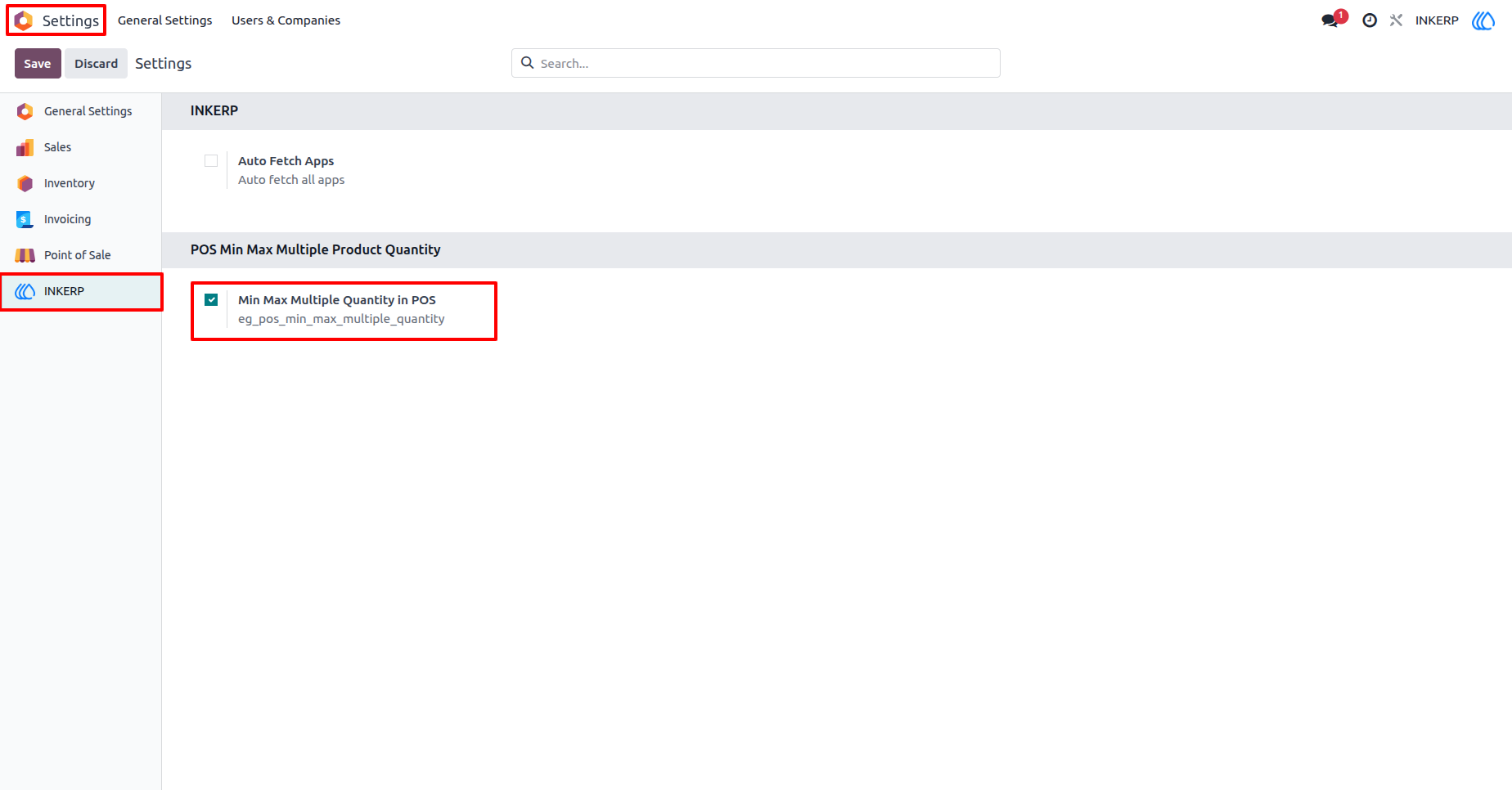Click the Settings app logo icon
This screenshot has height=790, width=1512.
[x=24, y=20]
